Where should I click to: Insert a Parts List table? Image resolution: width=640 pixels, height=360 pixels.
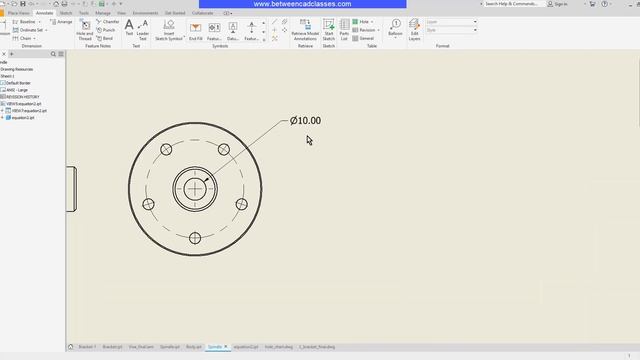pyautogui.click(x=344, y=30)
